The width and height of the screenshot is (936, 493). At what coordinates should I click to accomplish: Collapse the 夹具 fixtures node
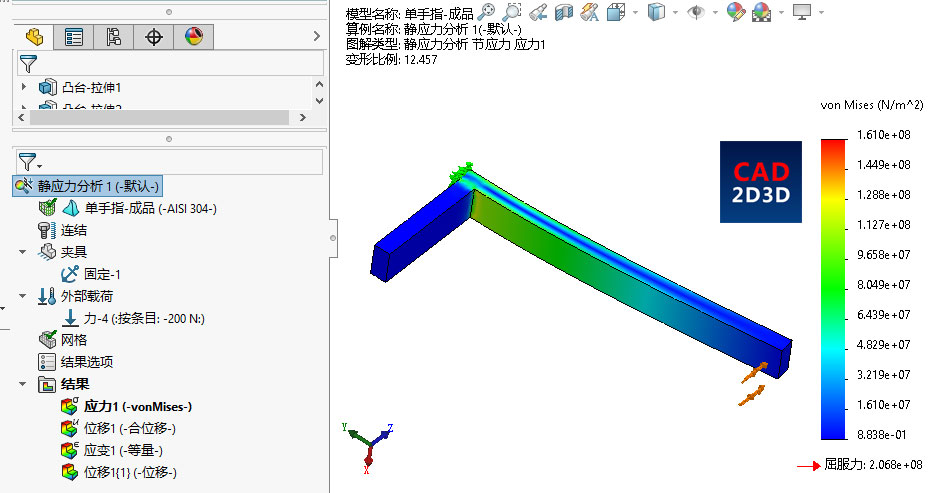click(x=23, y=252)
